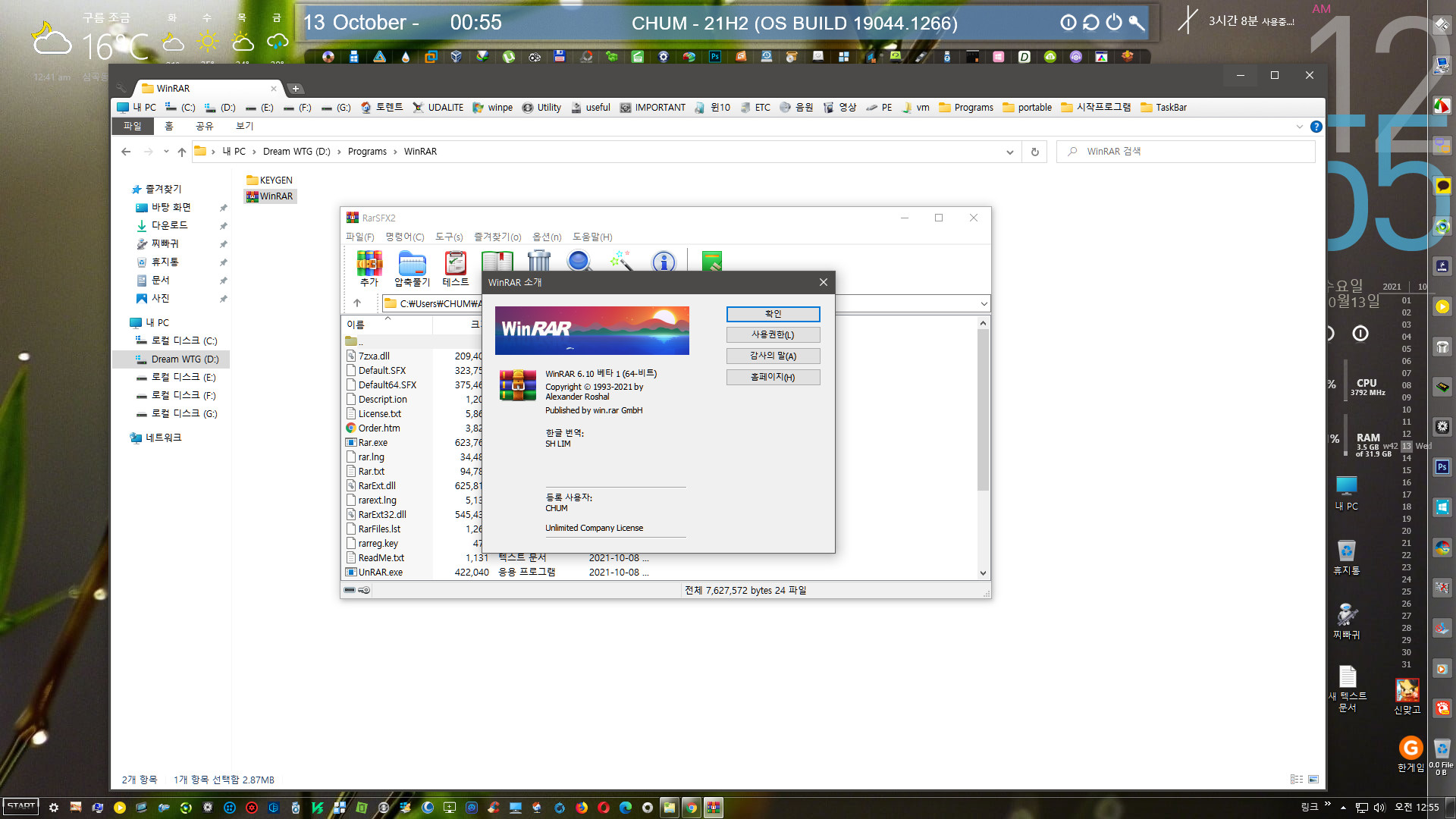Image resolution: width=1456 pixels, height=819 pixels.
Task: Click the 사용권한(L) license button
Action: 773,334
